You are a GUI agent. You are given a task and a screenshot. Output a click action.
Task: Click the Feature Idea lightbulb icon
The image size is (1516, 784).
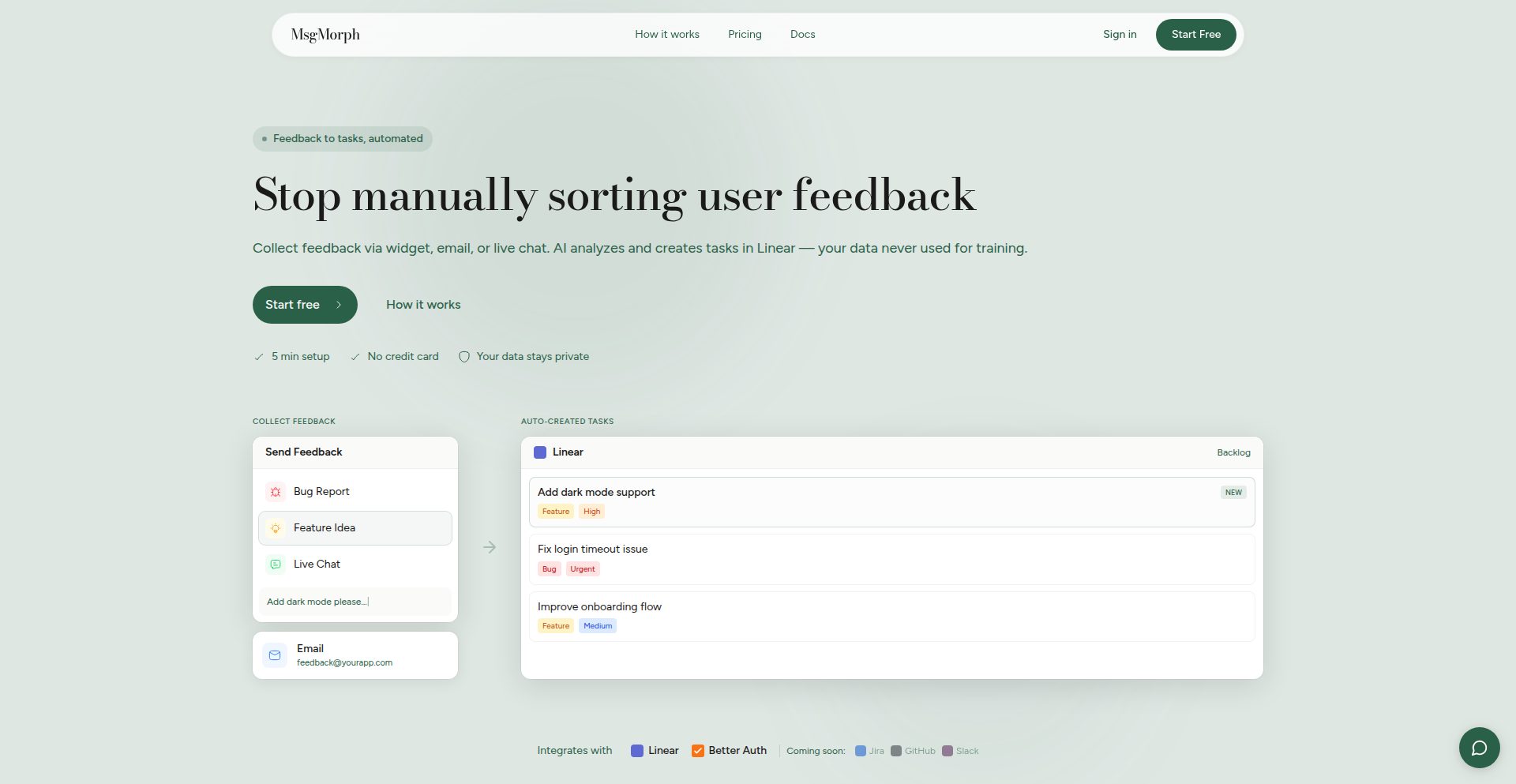pyautogui.click(x=276, y=528)
